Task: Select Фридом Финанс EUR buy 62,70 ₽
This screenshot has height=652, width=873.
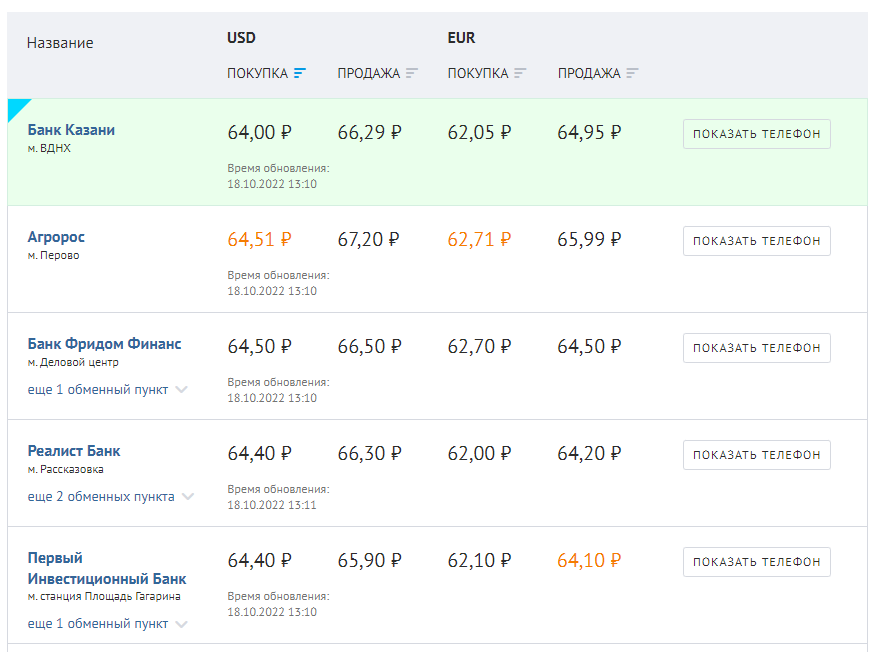Action: click(479, 346)
